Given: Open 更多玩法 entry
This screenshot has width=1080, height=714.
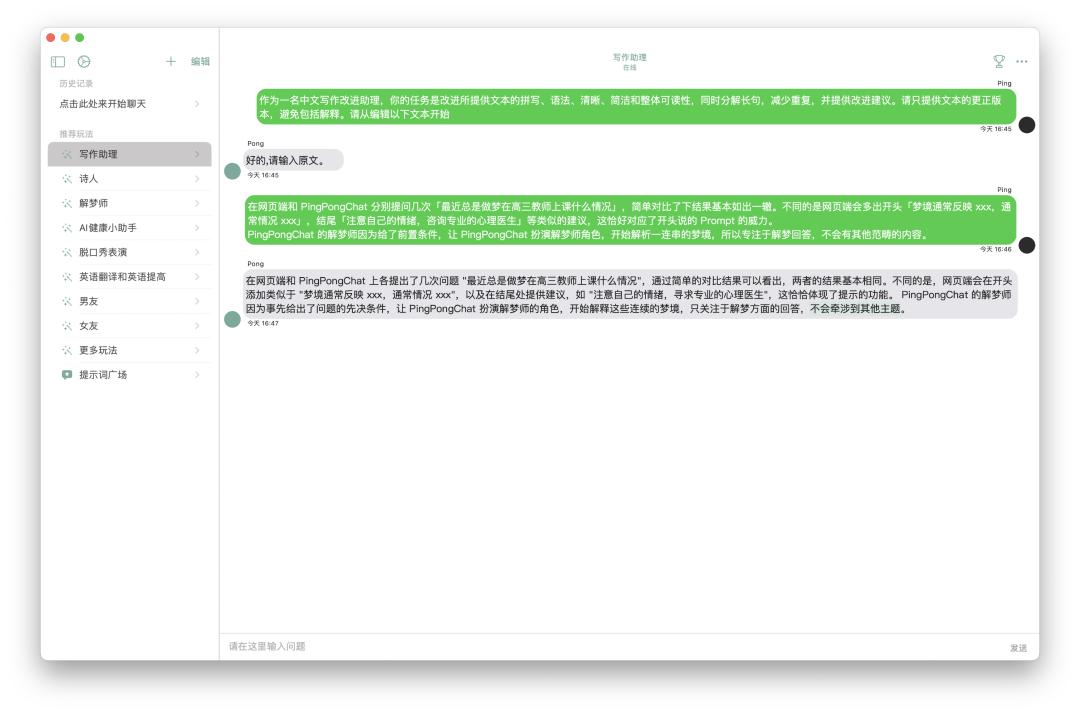Looking at the screenshot, I should coord(129,350).
